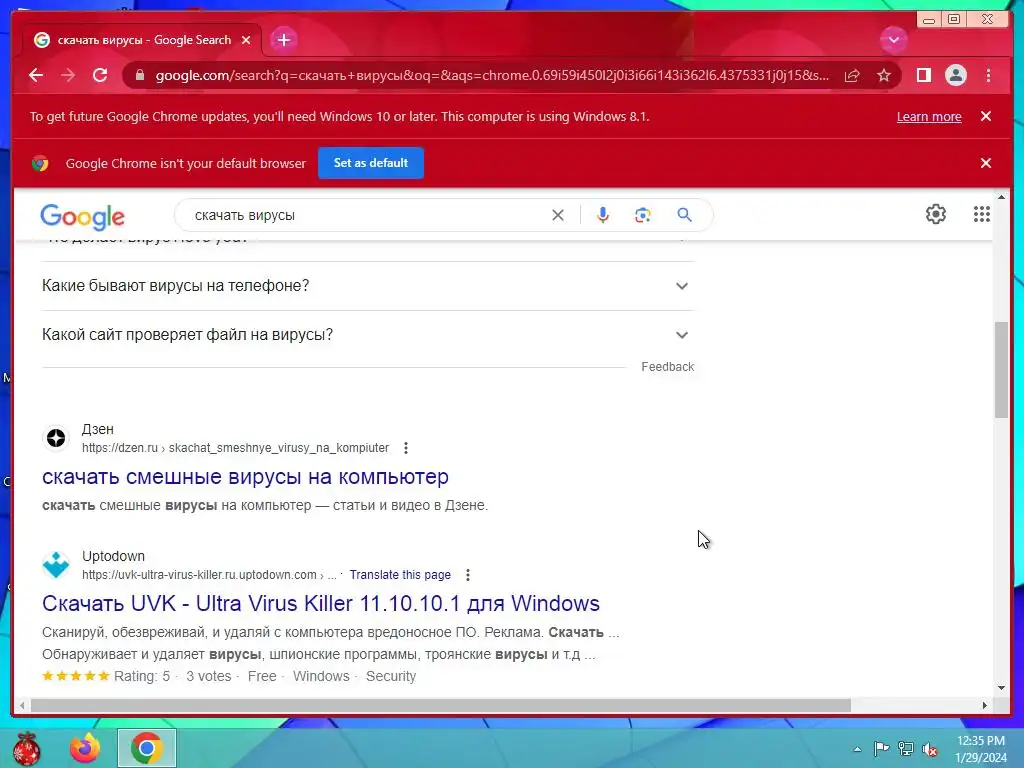Open more options for Дзен result
This screenshot has height=768, width=1024.
coord(406,448)
